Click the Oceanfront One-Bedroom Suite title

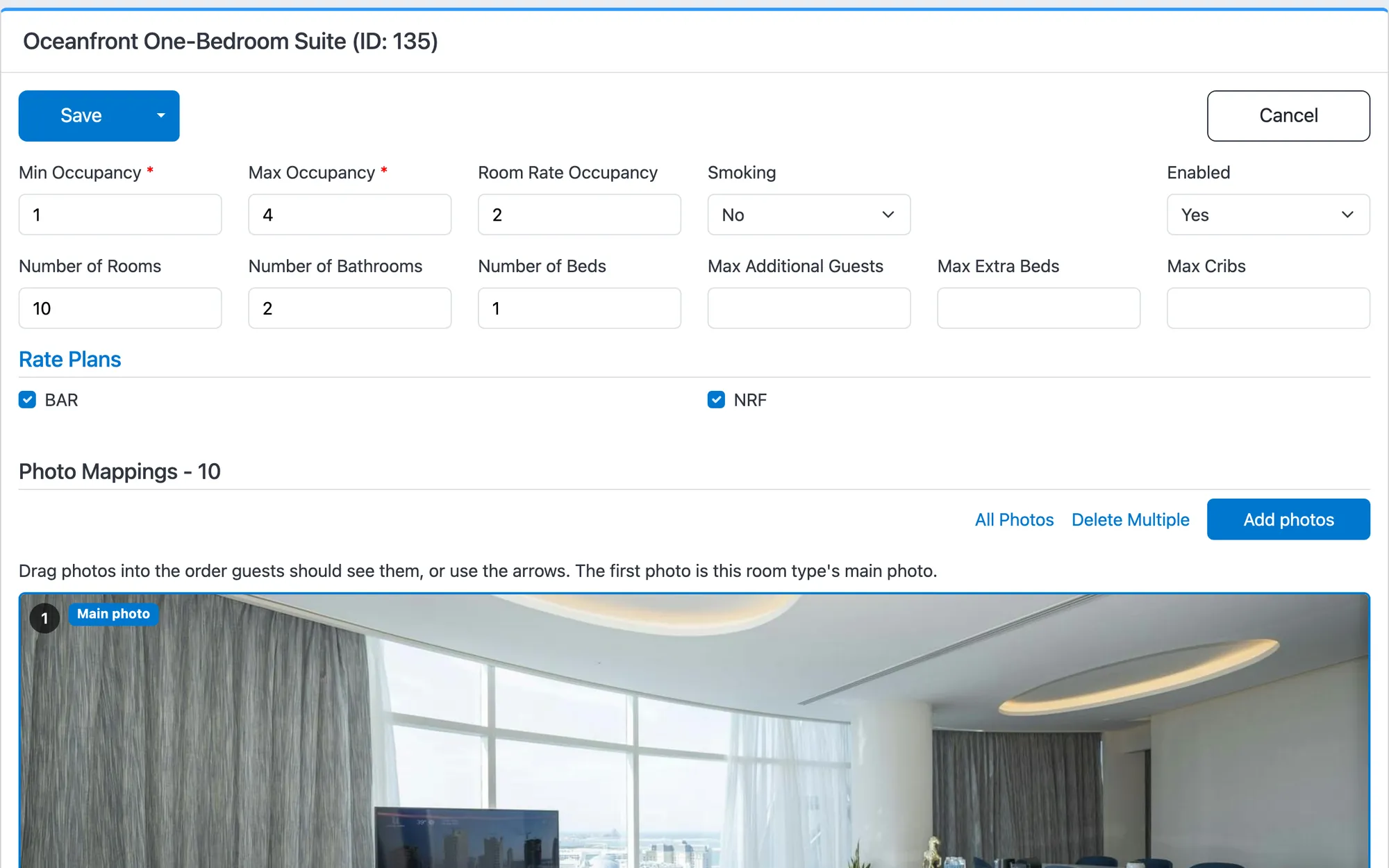231,42
